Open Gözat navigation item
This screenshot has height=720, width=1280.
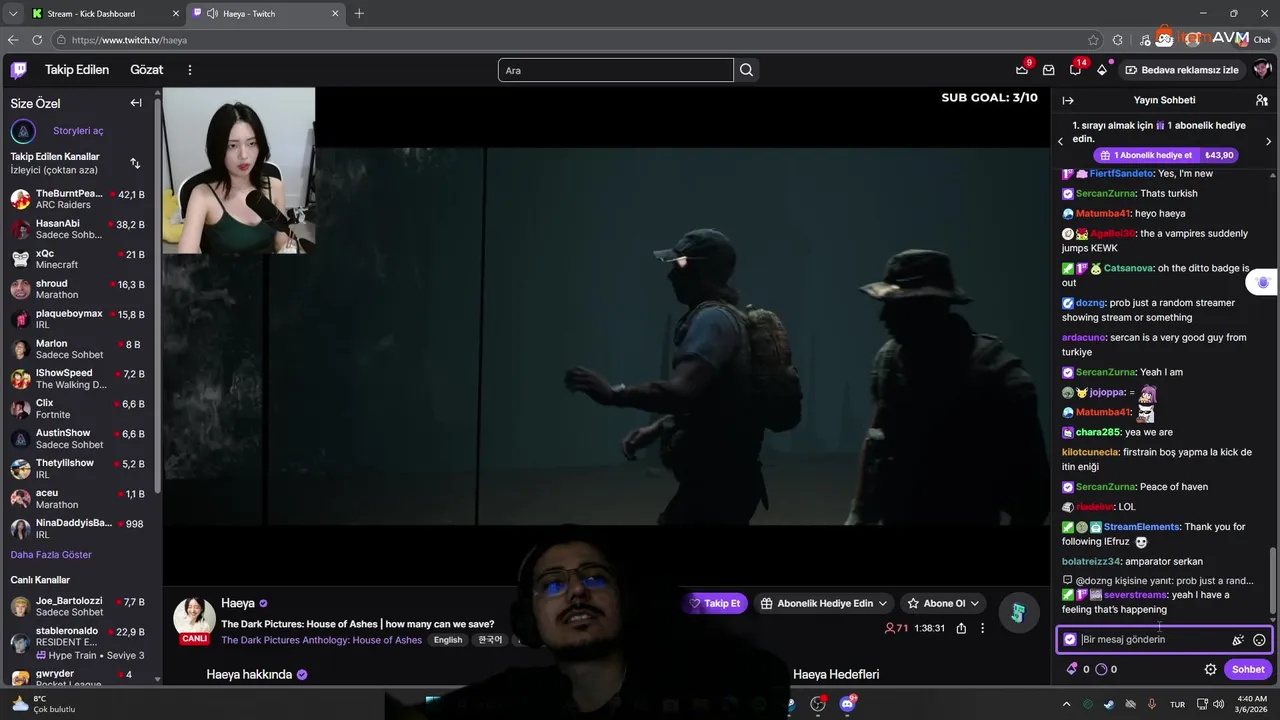(x=146, y=70)
